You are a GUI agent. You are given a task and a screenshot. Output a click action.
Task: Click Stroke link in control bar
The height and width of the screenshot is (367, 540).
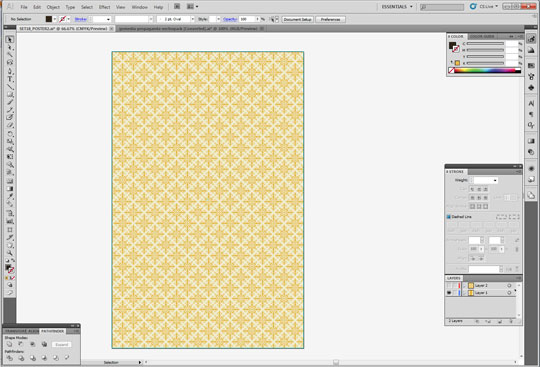click(81, 19)
